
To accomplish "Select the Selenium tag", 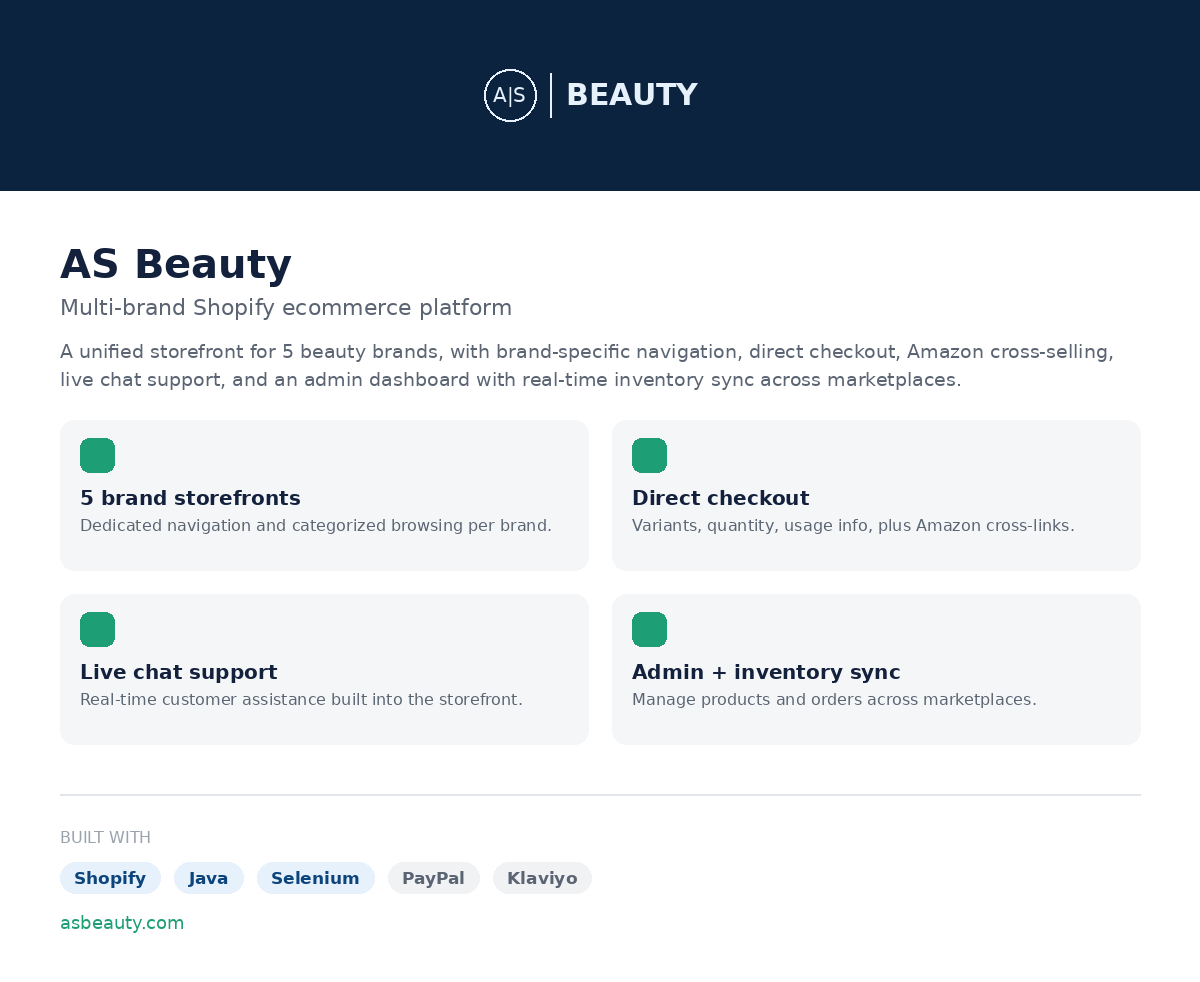I will (x=315, y=878).
